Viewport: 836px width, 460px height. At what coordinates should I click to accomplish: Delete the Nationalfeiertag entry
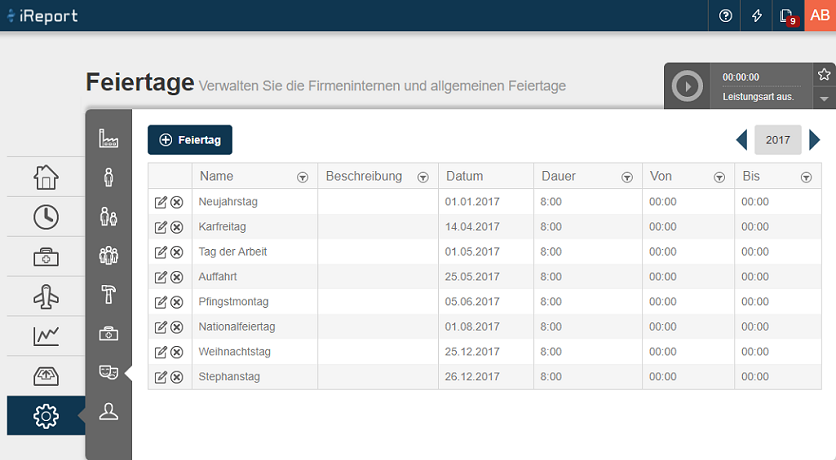(177, 327)
